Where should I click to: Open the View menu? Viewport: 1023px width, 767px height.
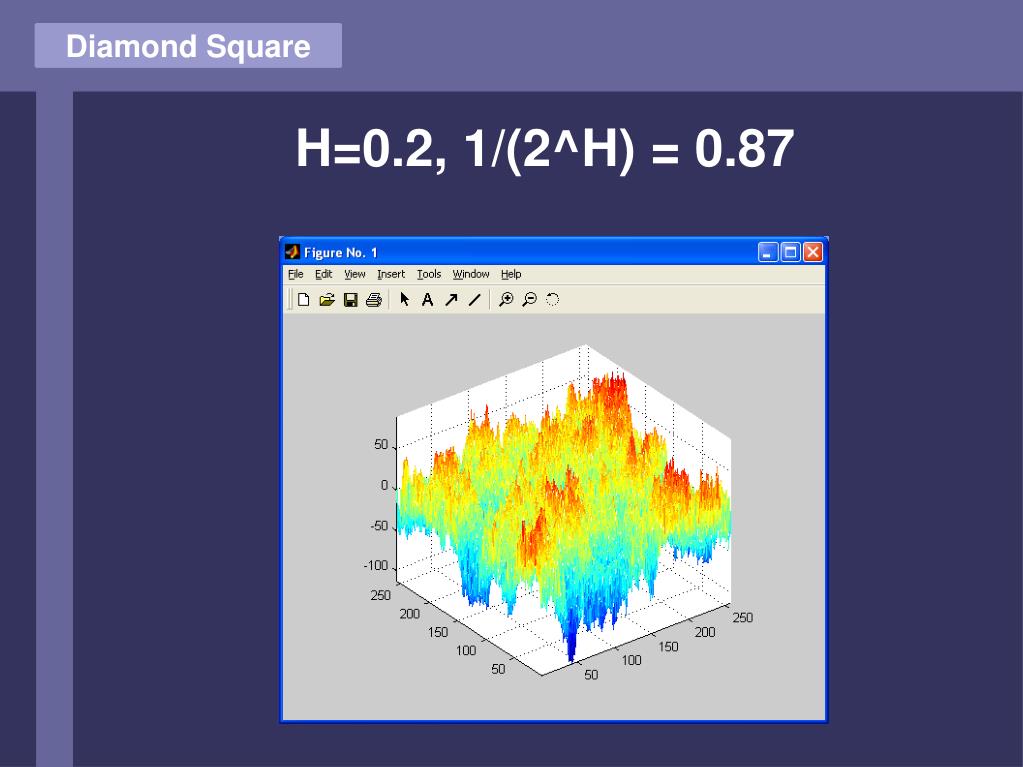pyautogui.click(x=355, y=274)
